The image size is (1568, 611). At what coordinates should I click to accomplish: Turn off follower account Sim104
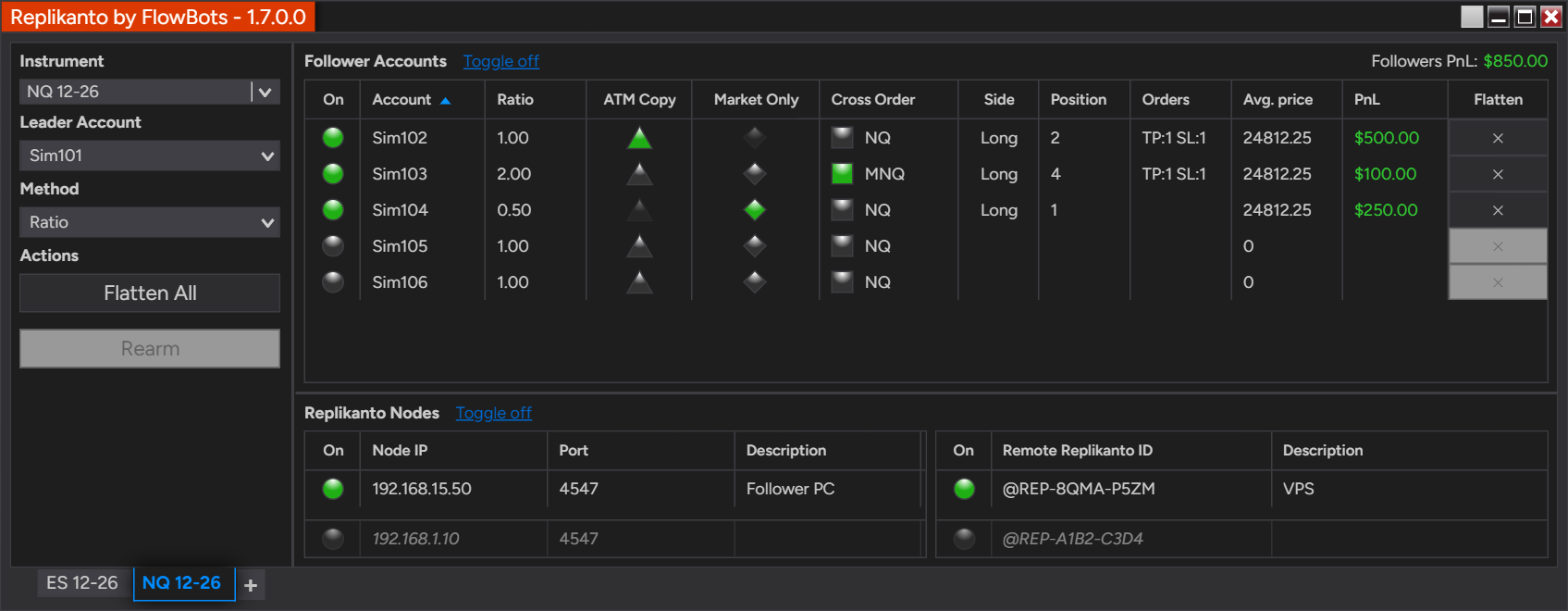pyautogui.click(x=333, y=210)
